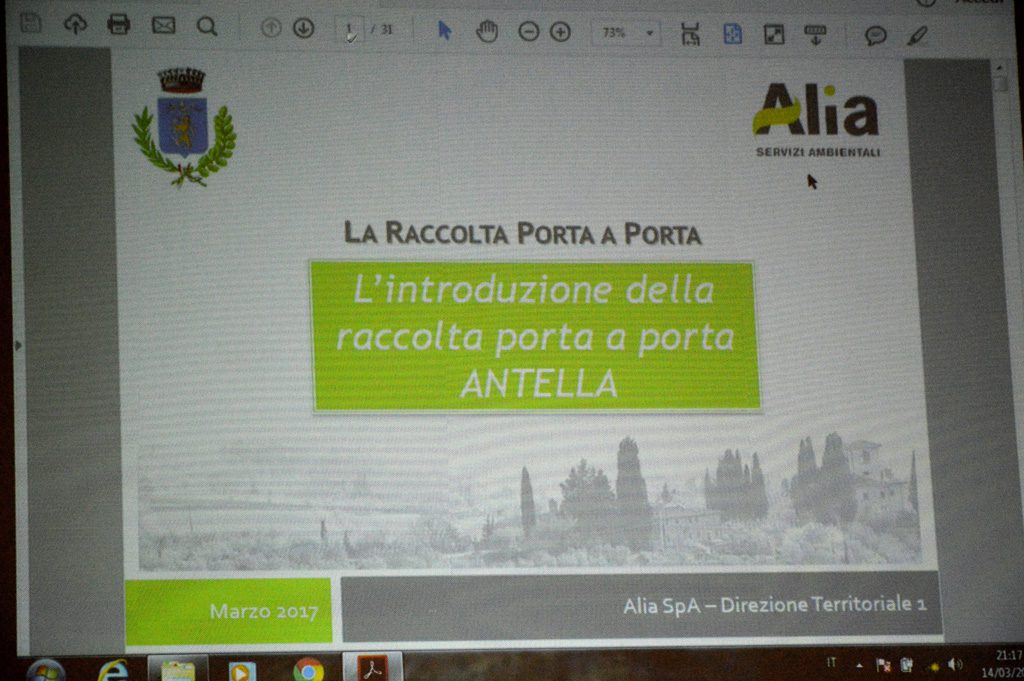Click the fit full page icon
The height and width of the screenshot is (681, 1024).
tap(733, 34)
